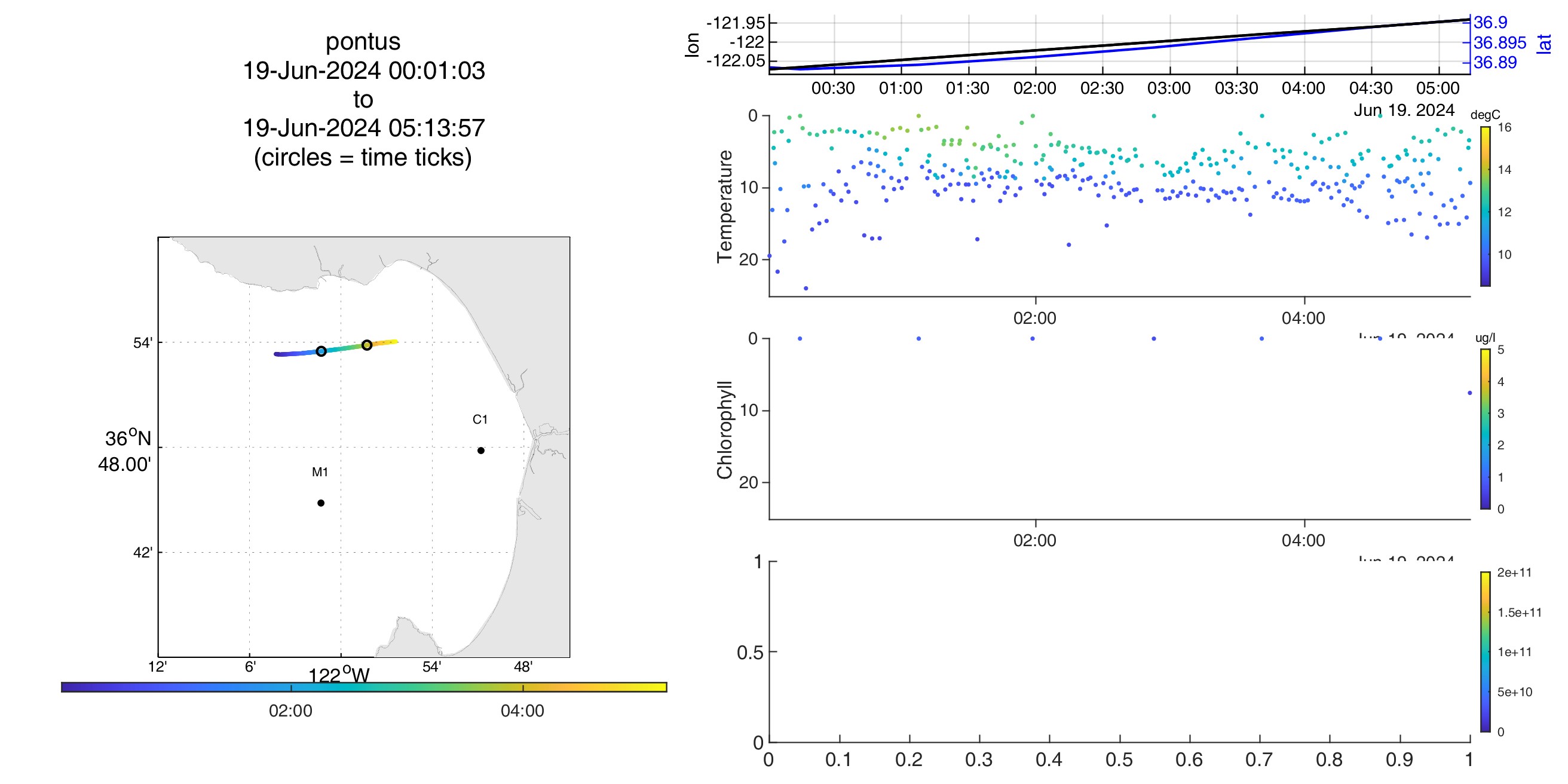Click the second time tick circle on track

367,345
